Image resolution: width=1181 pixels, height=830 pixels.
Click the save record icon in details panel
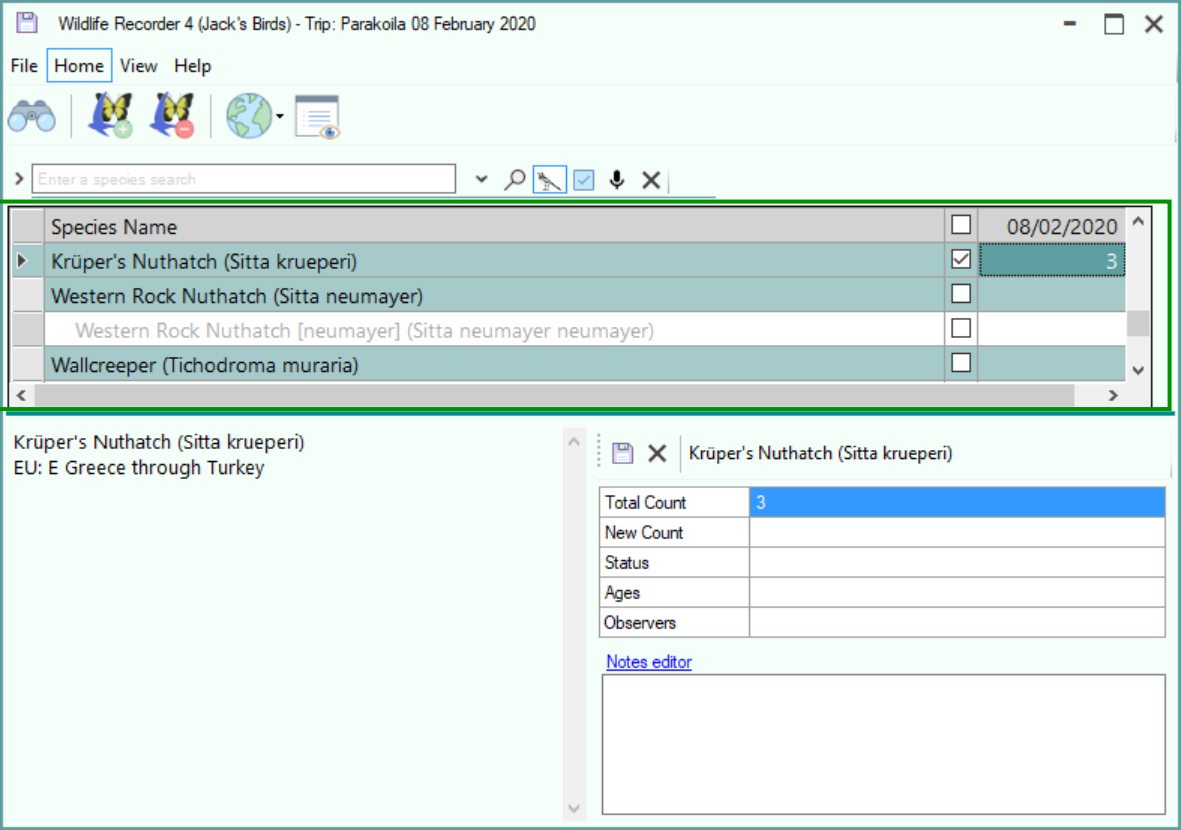[622, 453]
